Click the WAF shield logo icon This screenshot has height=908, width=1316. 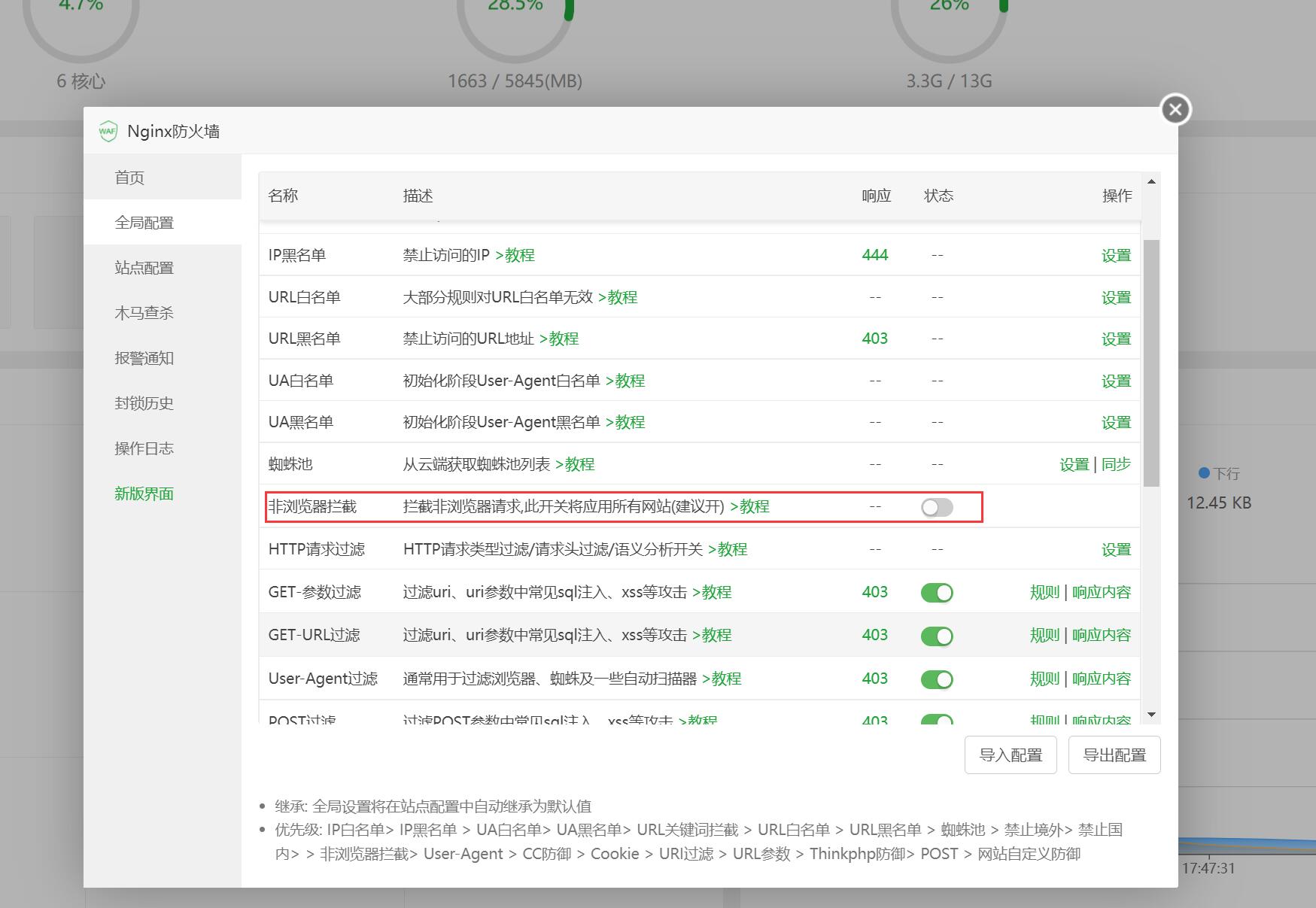[108, 131]
